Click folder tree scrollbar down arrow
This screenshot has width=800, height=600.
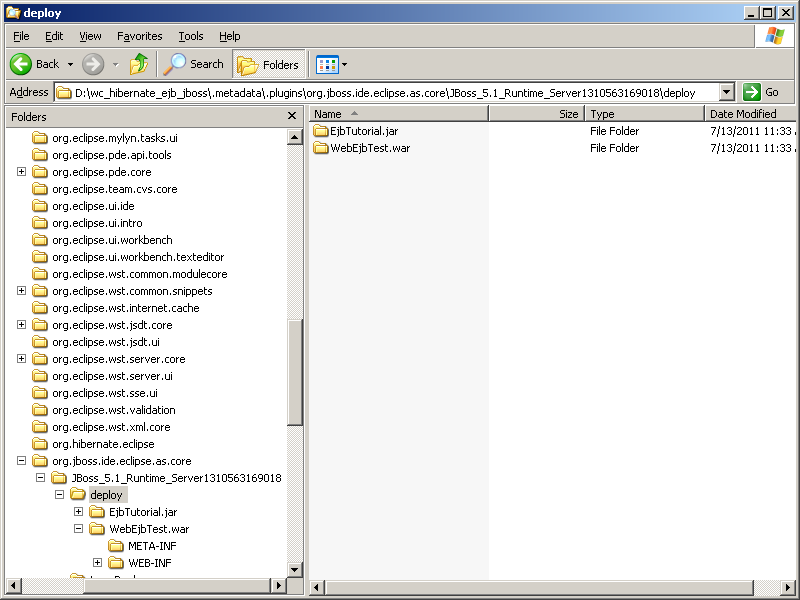pos(295,569)
